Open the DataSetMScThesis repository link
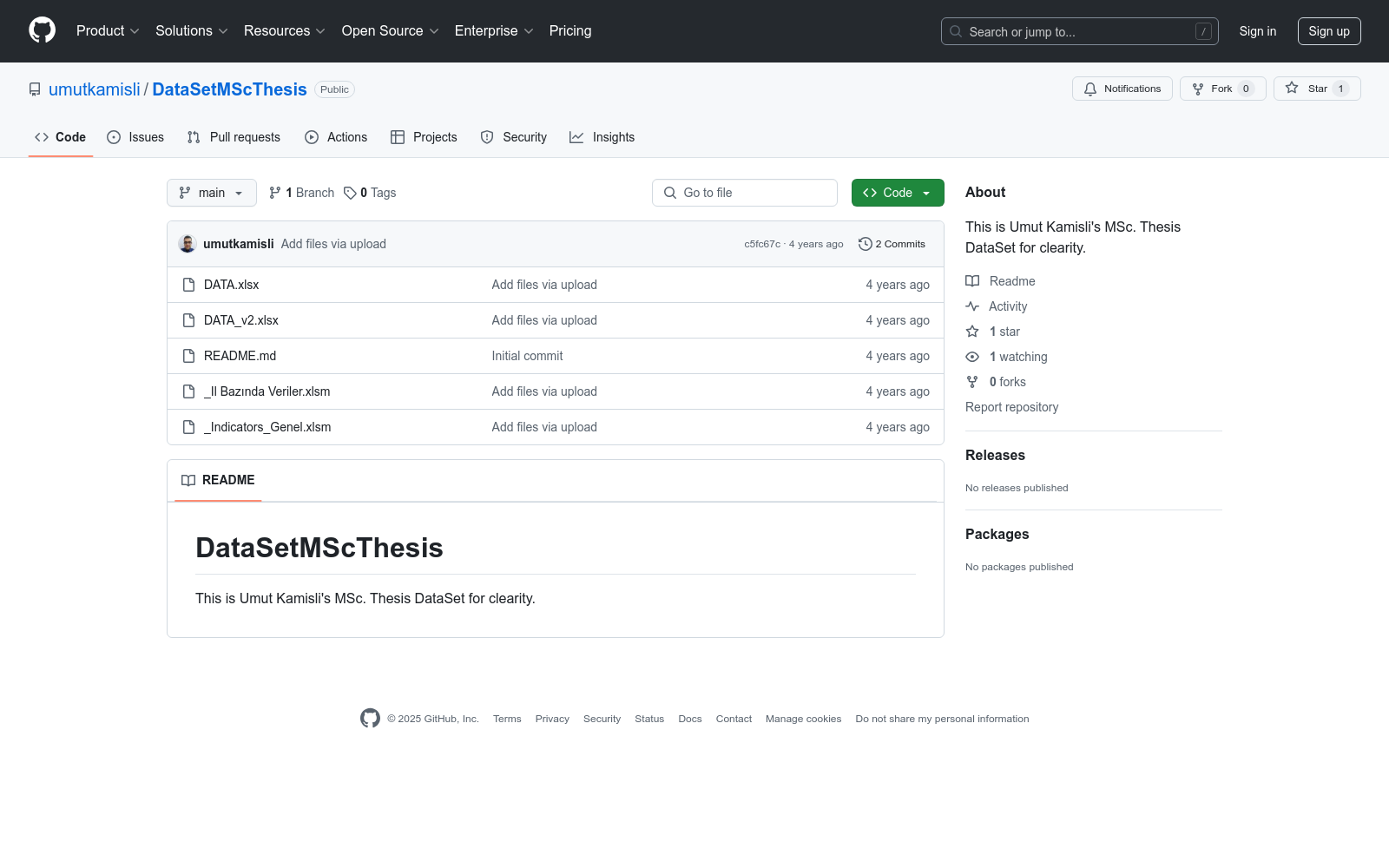The image size is (1389, 868). [x=229, y=89]
